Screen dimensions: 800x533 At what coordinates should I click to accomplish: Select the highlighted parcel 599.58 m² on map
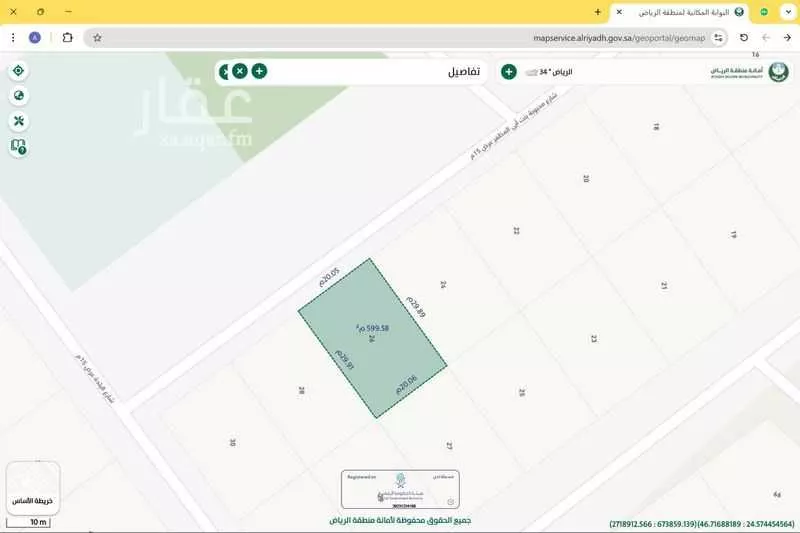click(x=372, y=337)
